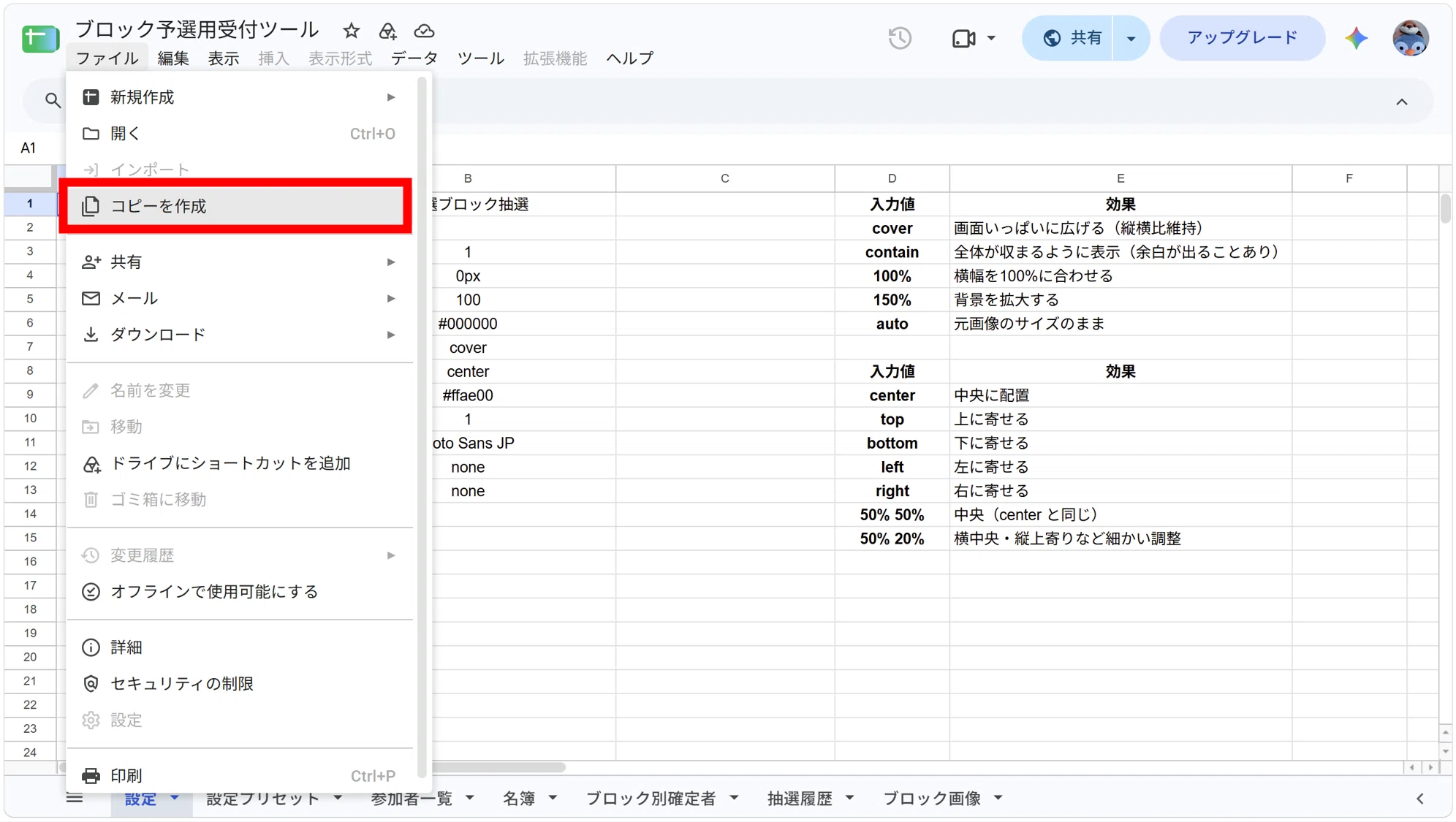Open 詳細 from the File menu
The width and height of the screenshot is (1456, 822).
(x=240, y=647)
